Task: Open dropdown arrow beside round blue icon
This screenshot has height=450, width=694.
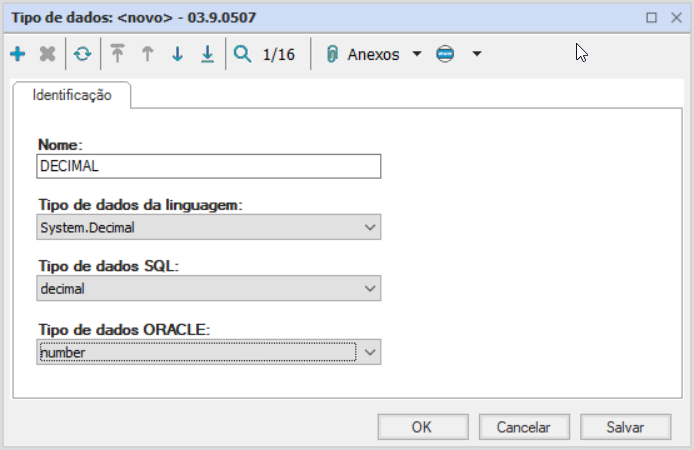Action: (x=477, y=54)
